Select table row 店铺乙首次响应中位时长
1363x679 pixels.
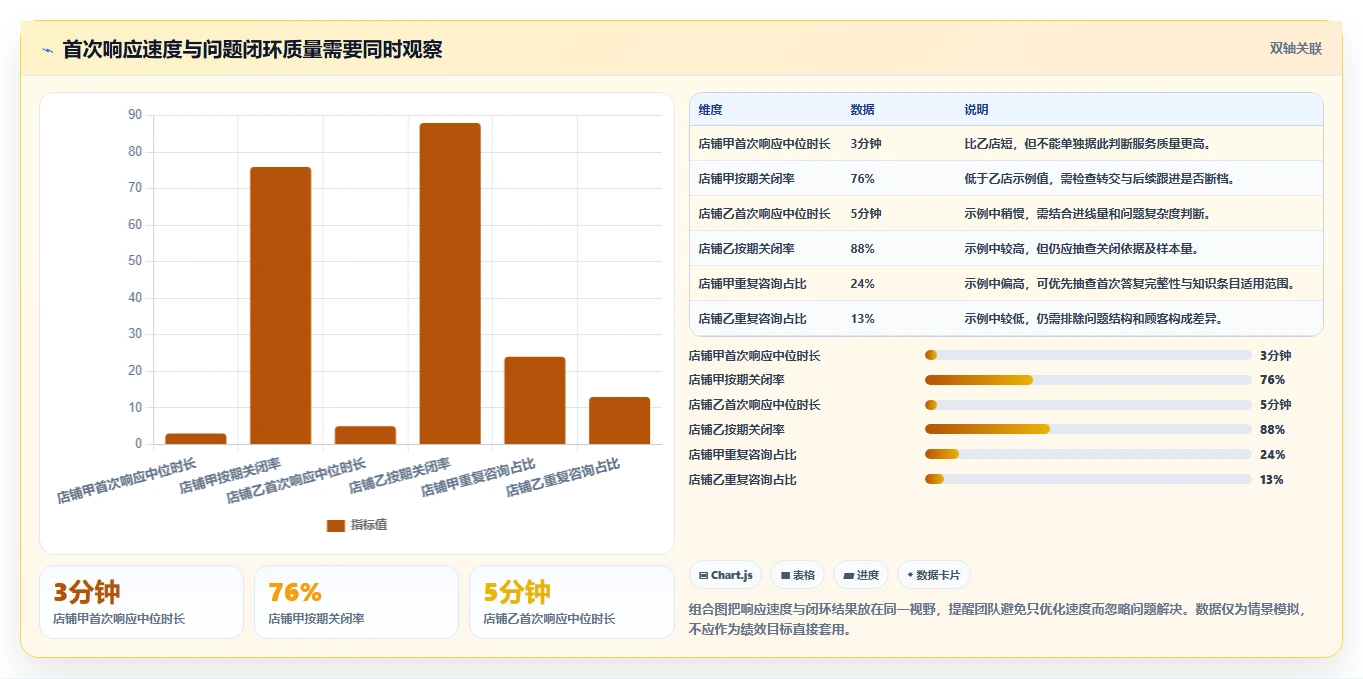[1006, 213]
